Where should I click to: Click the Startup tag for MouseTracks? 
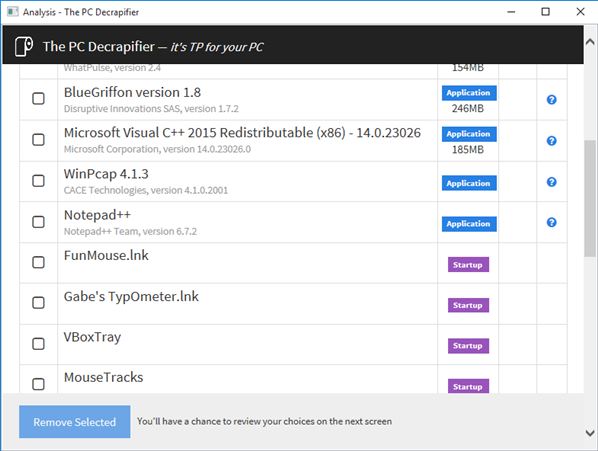pyautogui.click(x=468, y=386)
